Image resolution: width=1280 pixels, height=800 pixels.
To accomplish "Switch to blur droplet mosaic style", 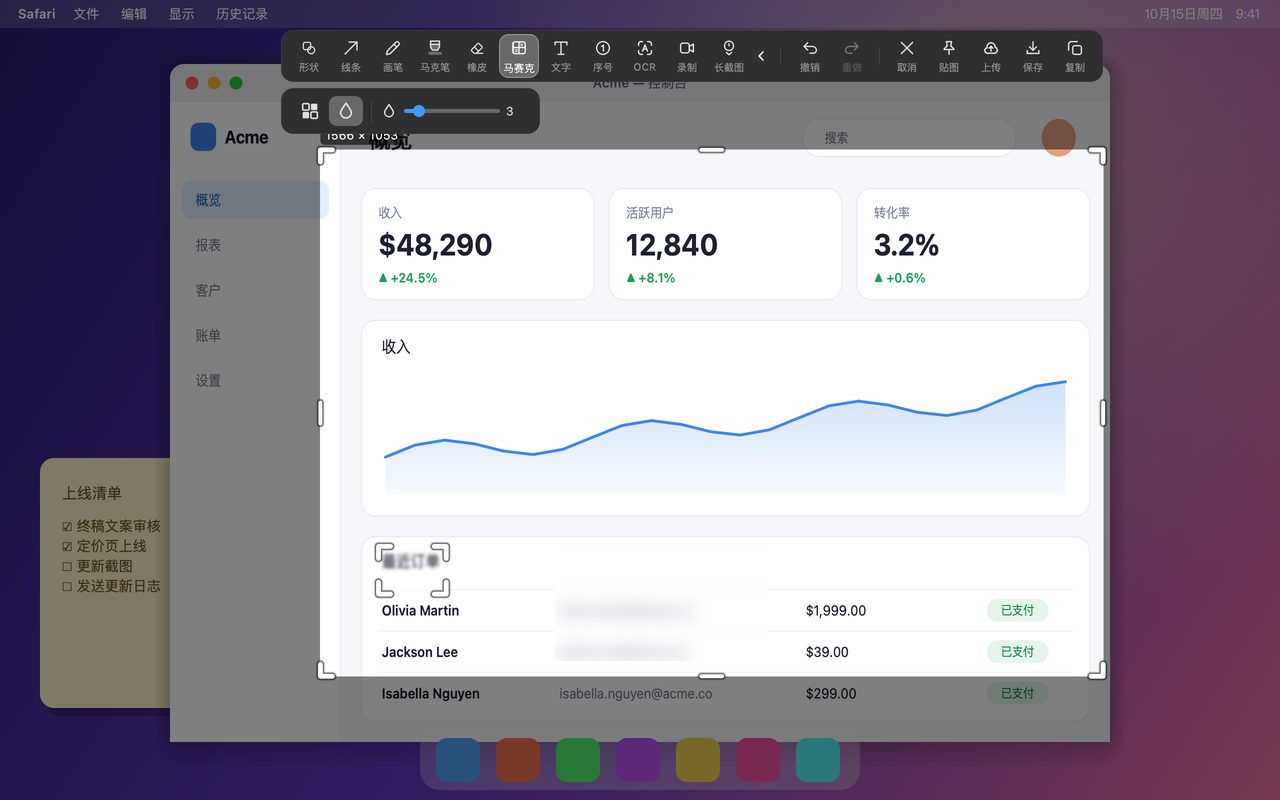I will 346,111.
